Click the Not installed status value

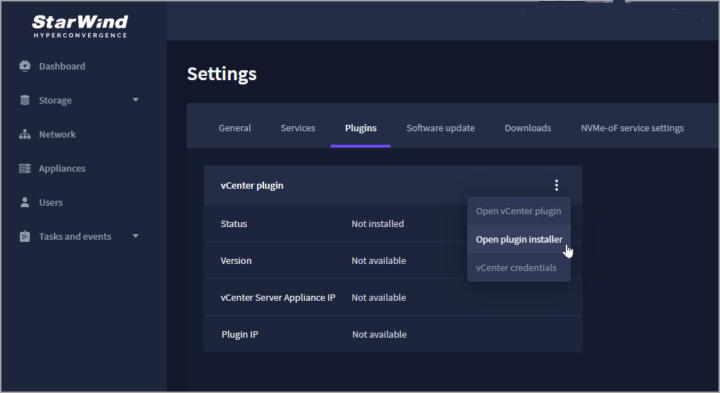click(377, 224)
